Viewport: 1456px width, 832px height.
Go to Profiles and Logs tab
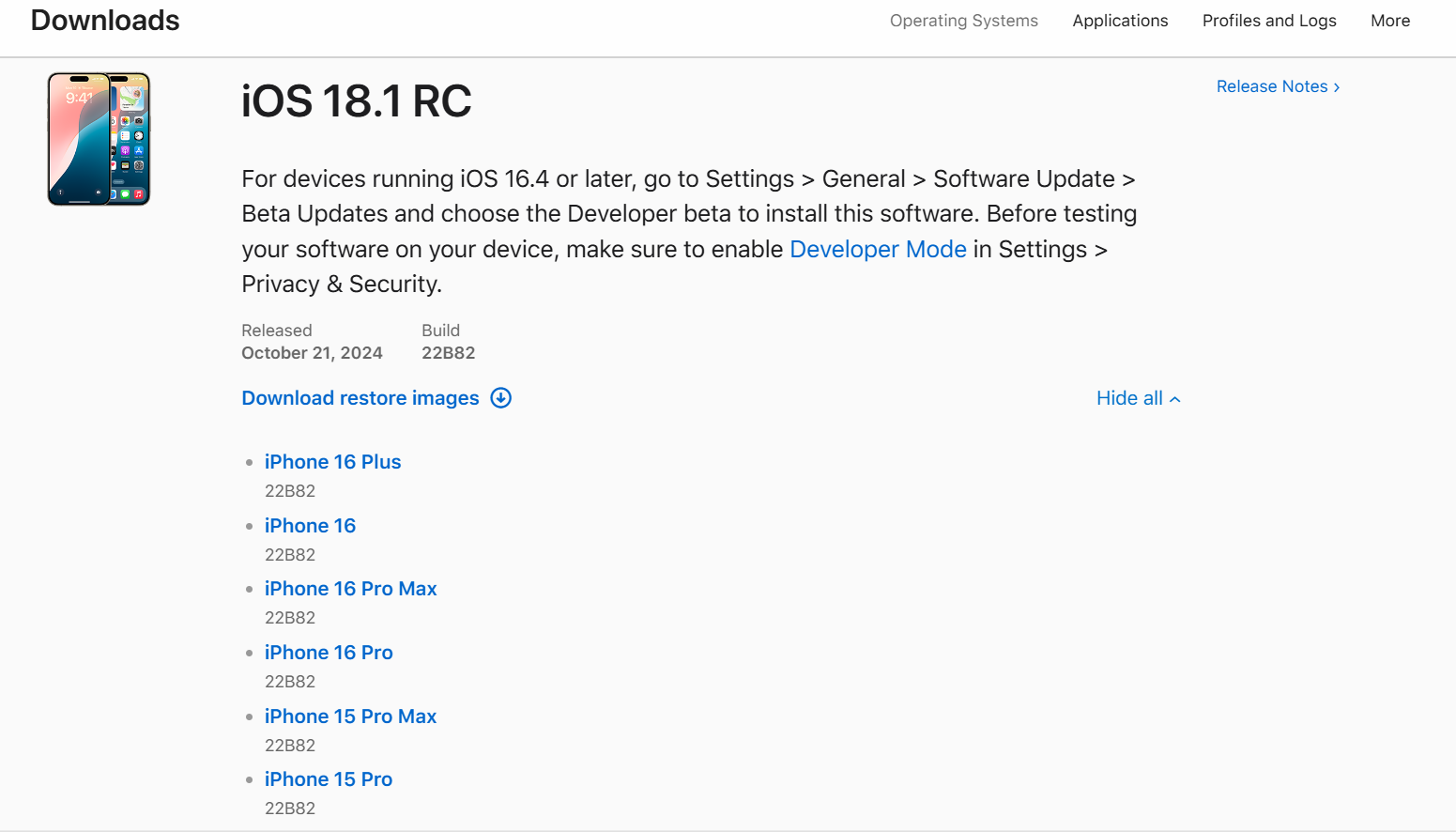coord(1269,21)
